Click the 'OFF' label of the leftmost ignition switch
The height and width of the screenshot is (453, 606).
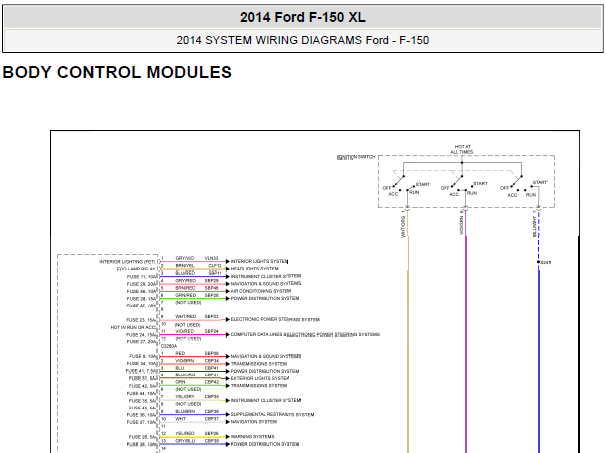[387, 188]
